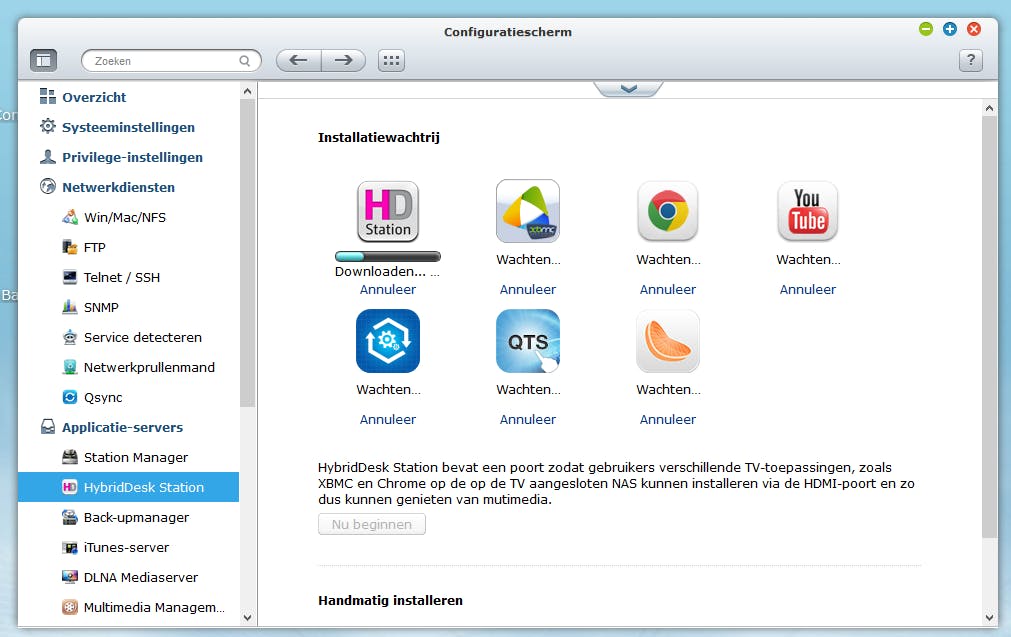1011x637 pixels.
Task: Click the search magnifier icon
Action: [x=244, y=61]
